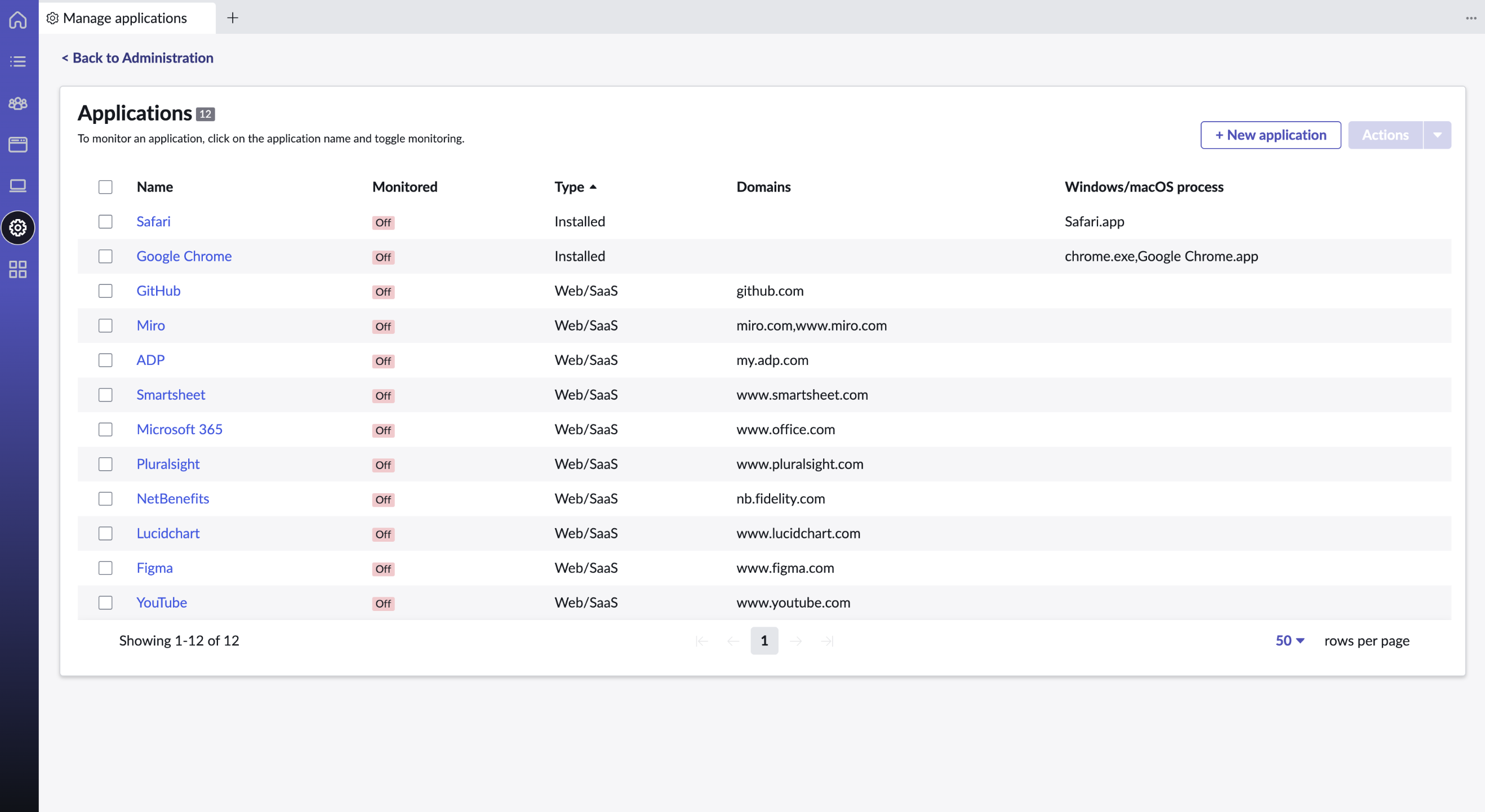Go to first page pagination arrow
1485x812 pixels.
tap(701, 641)
